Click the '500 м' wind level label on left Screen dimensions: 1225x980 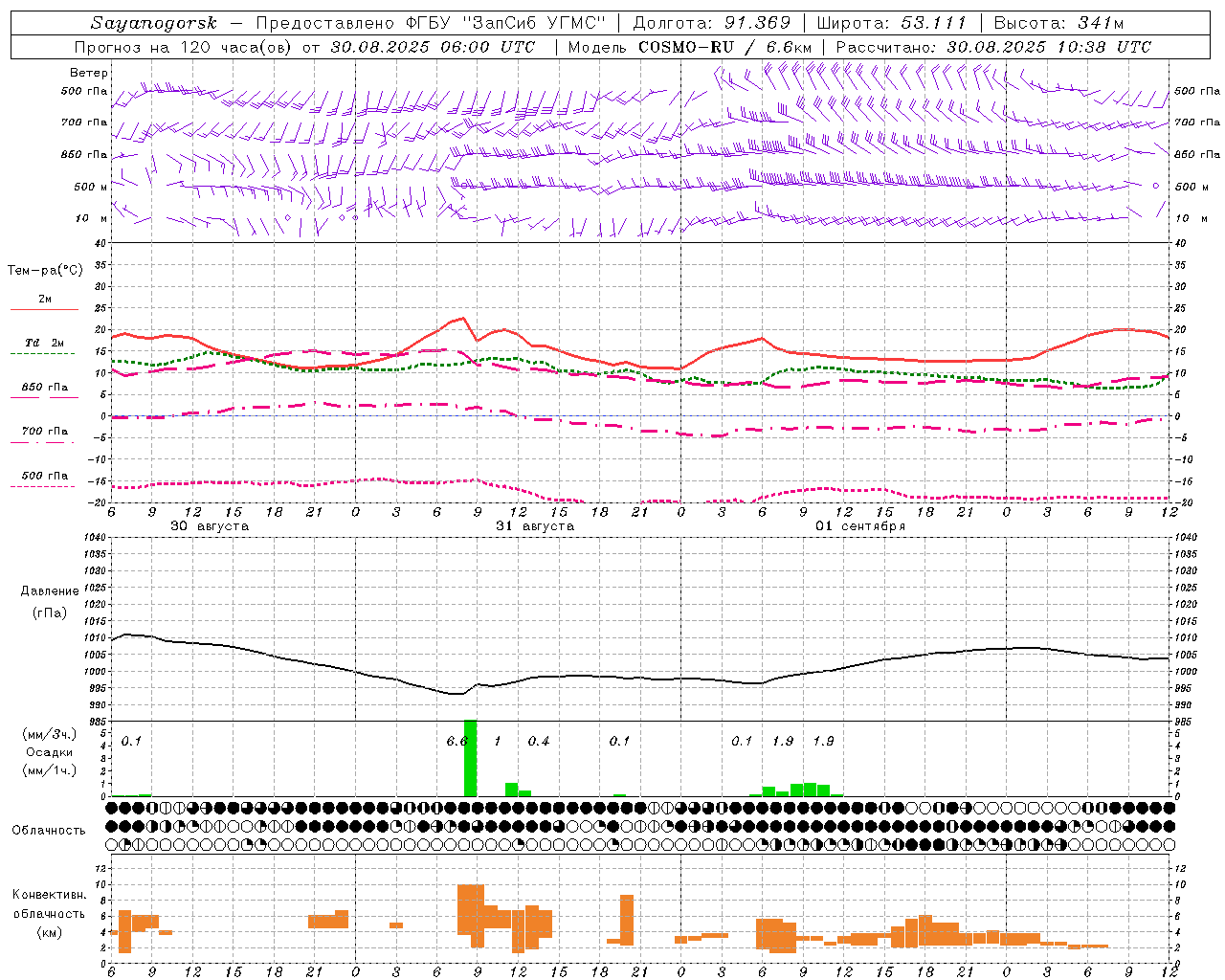click(x=91, y=187)
